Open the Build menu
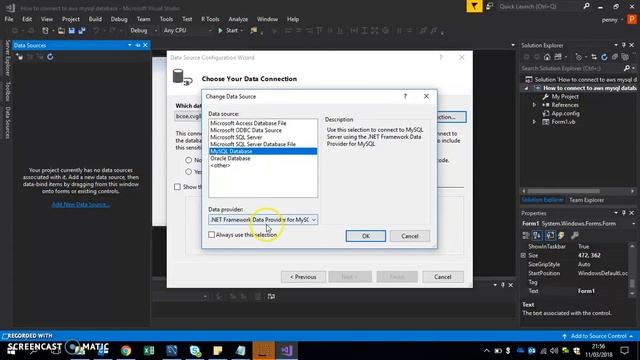 point(95,19)
